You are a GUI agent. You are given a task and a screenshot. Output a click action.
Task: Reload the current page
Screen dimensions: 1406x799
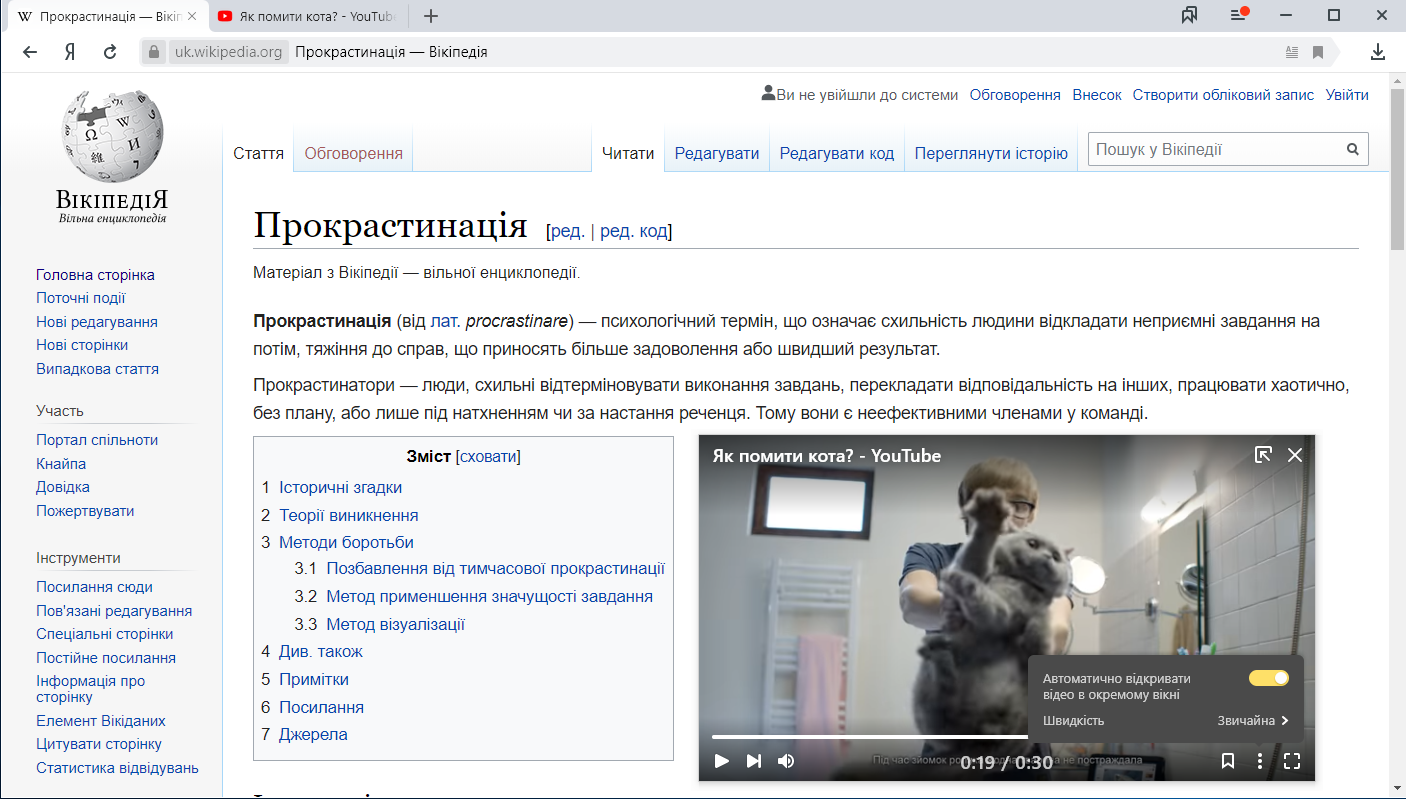pyautogui.click(x=111, y=52)
